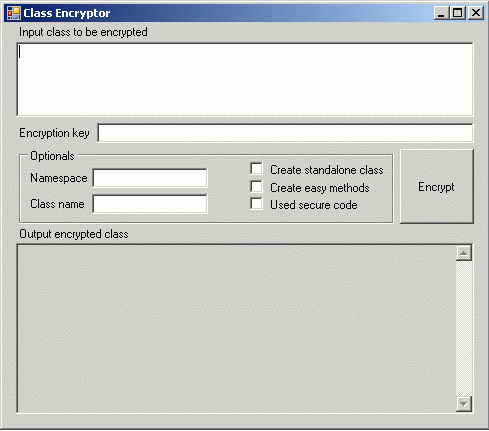Click the Class Encryptor title bar text
489x431 pixels.
click(x=67, y=13)
